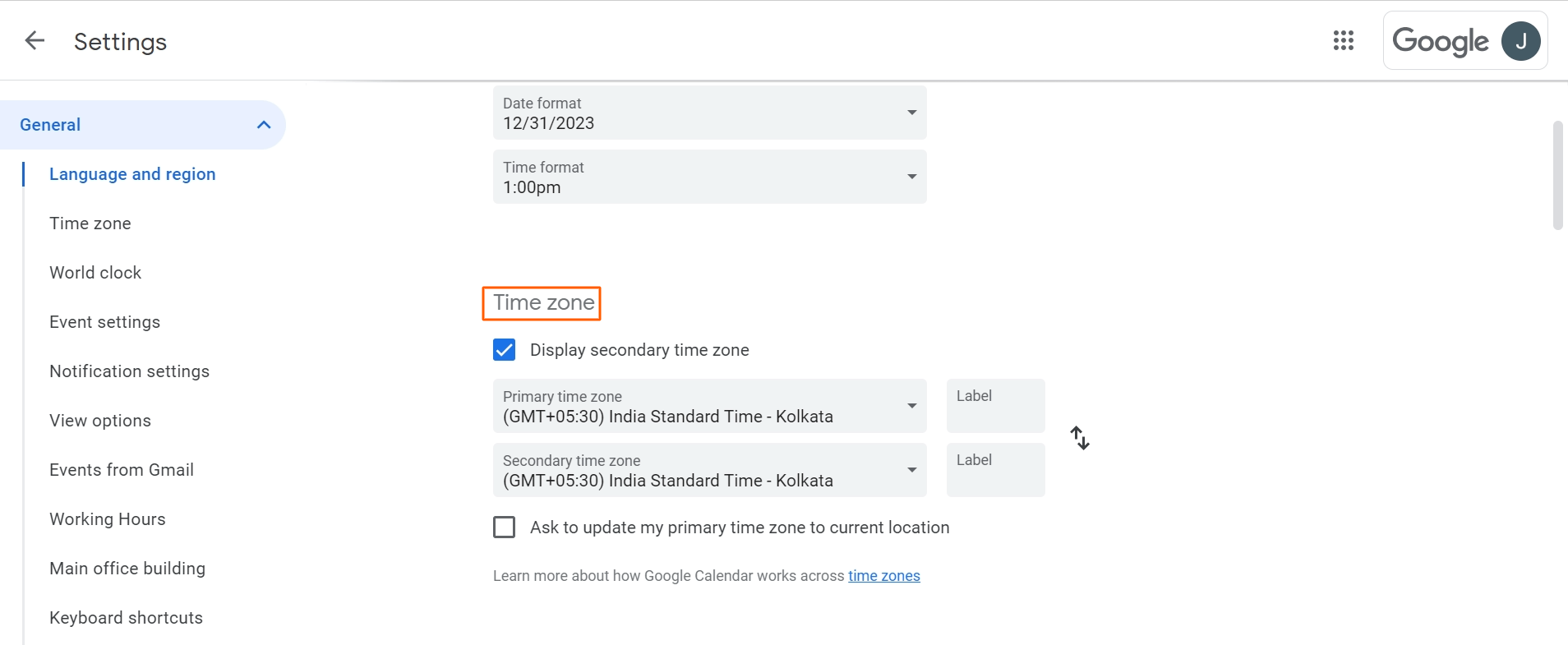
Task: Click the account avatar J
Action: pyautogui.click(x=1520, y=41)
